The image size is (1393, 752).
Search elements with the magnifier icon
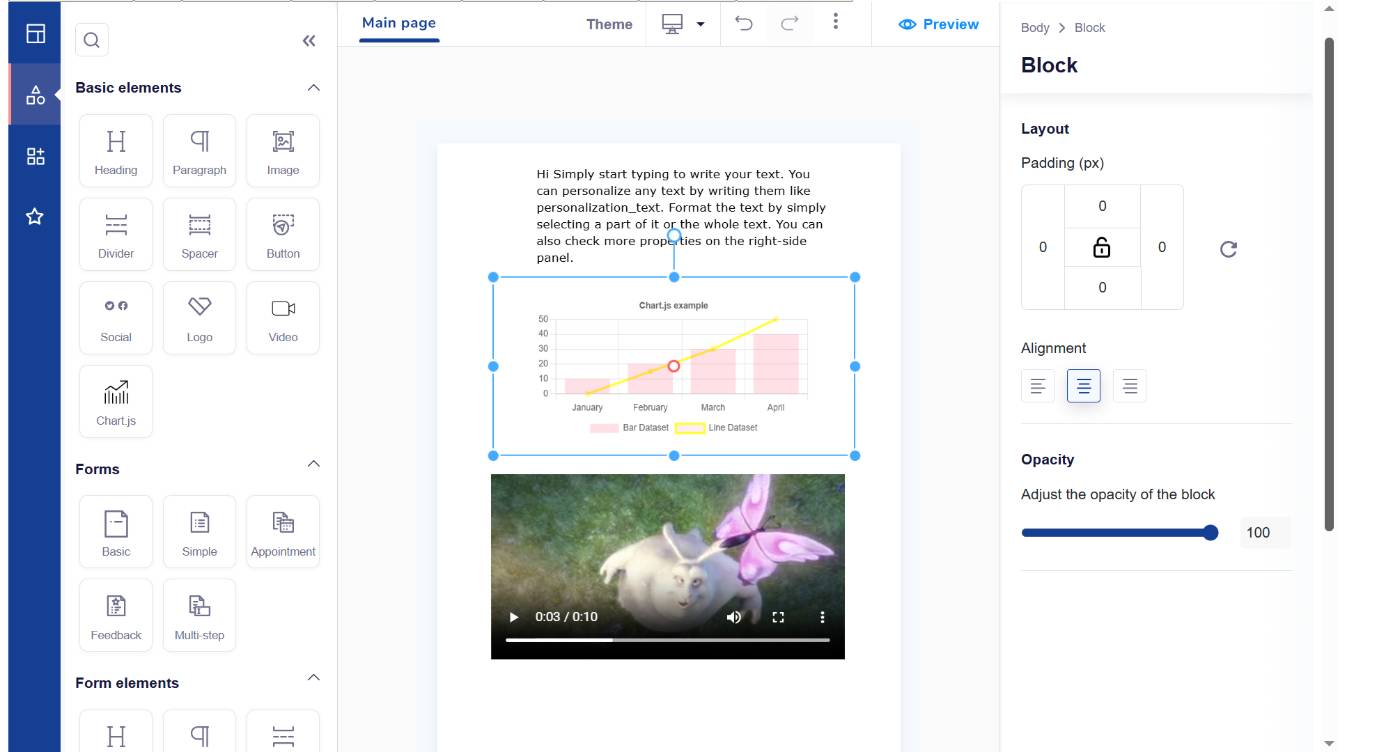tap(92, 40)
